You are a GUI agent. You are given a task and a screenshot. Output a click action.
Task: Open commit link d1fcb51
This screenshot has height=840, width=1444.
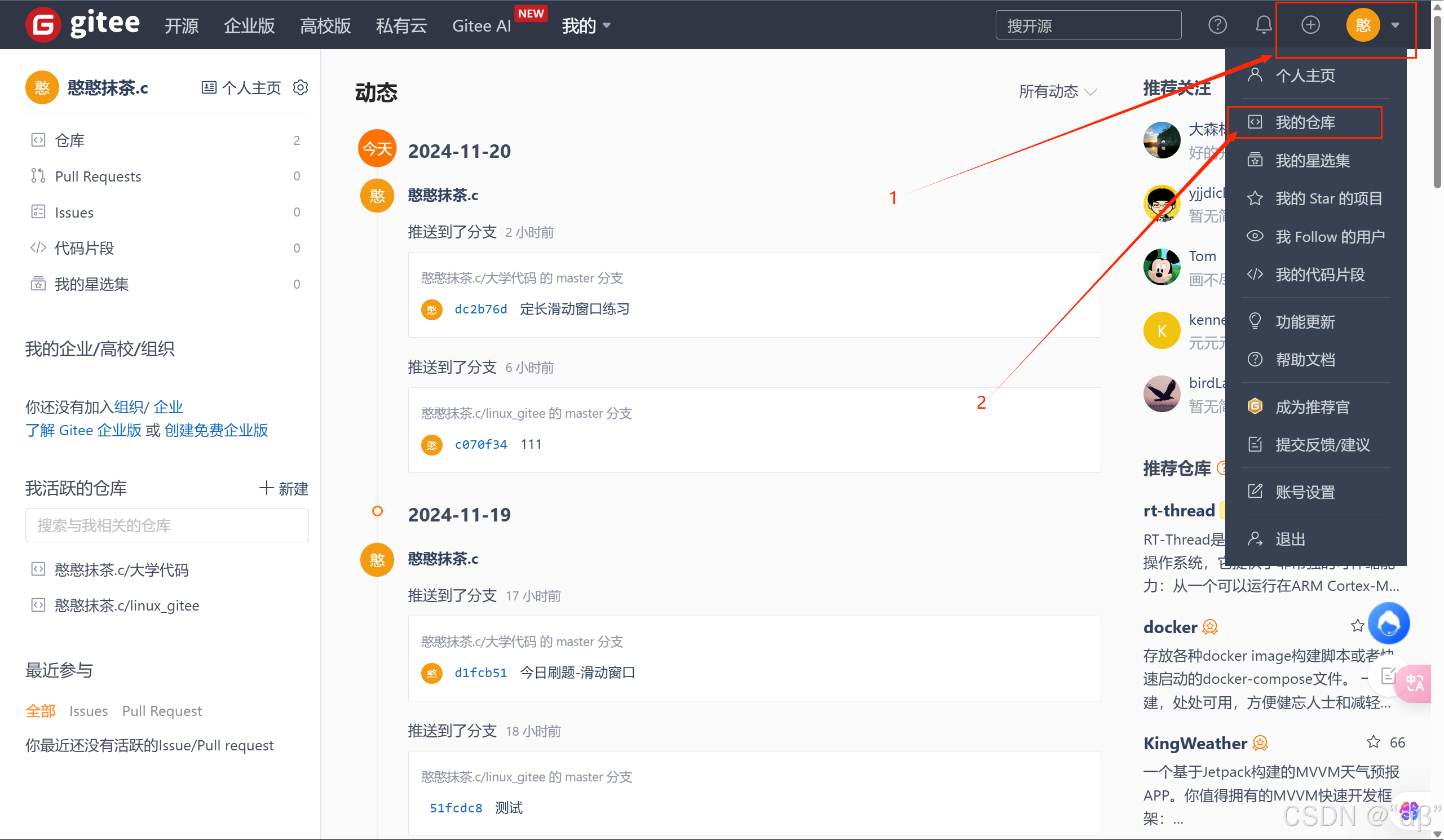[480, 672]
